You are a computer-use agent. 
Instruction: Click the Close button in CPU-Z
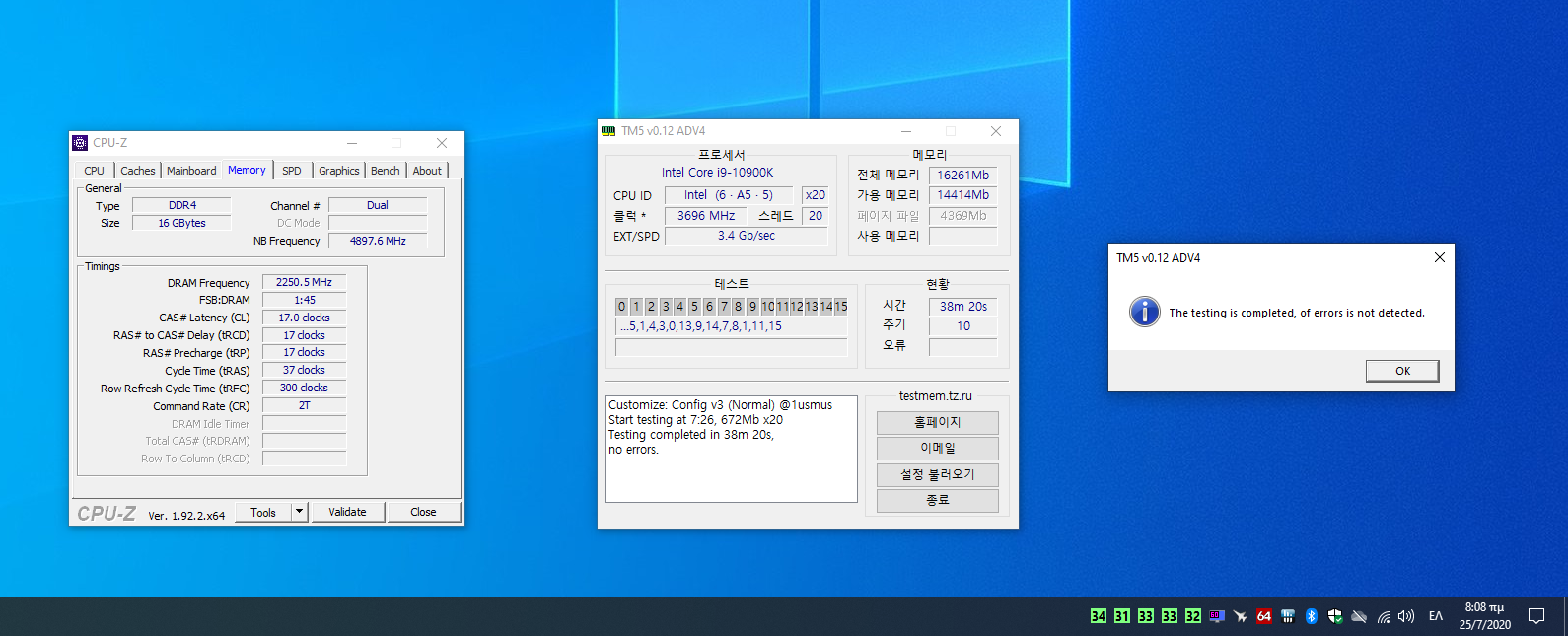423,512
